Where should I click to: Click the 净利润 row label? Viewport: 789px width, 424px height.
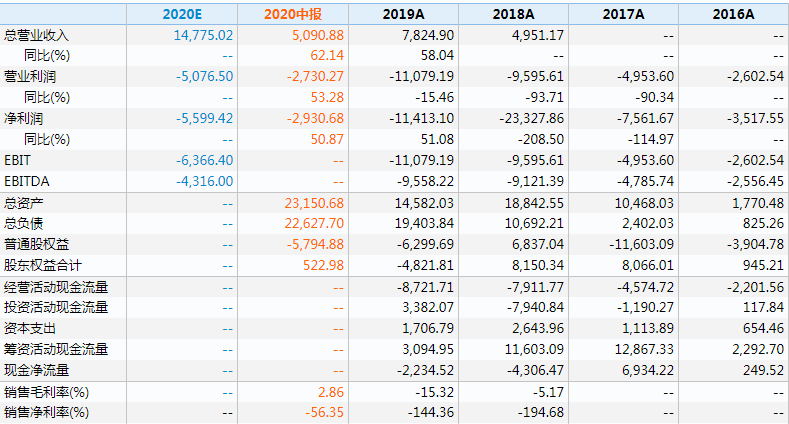pos(24,118)
